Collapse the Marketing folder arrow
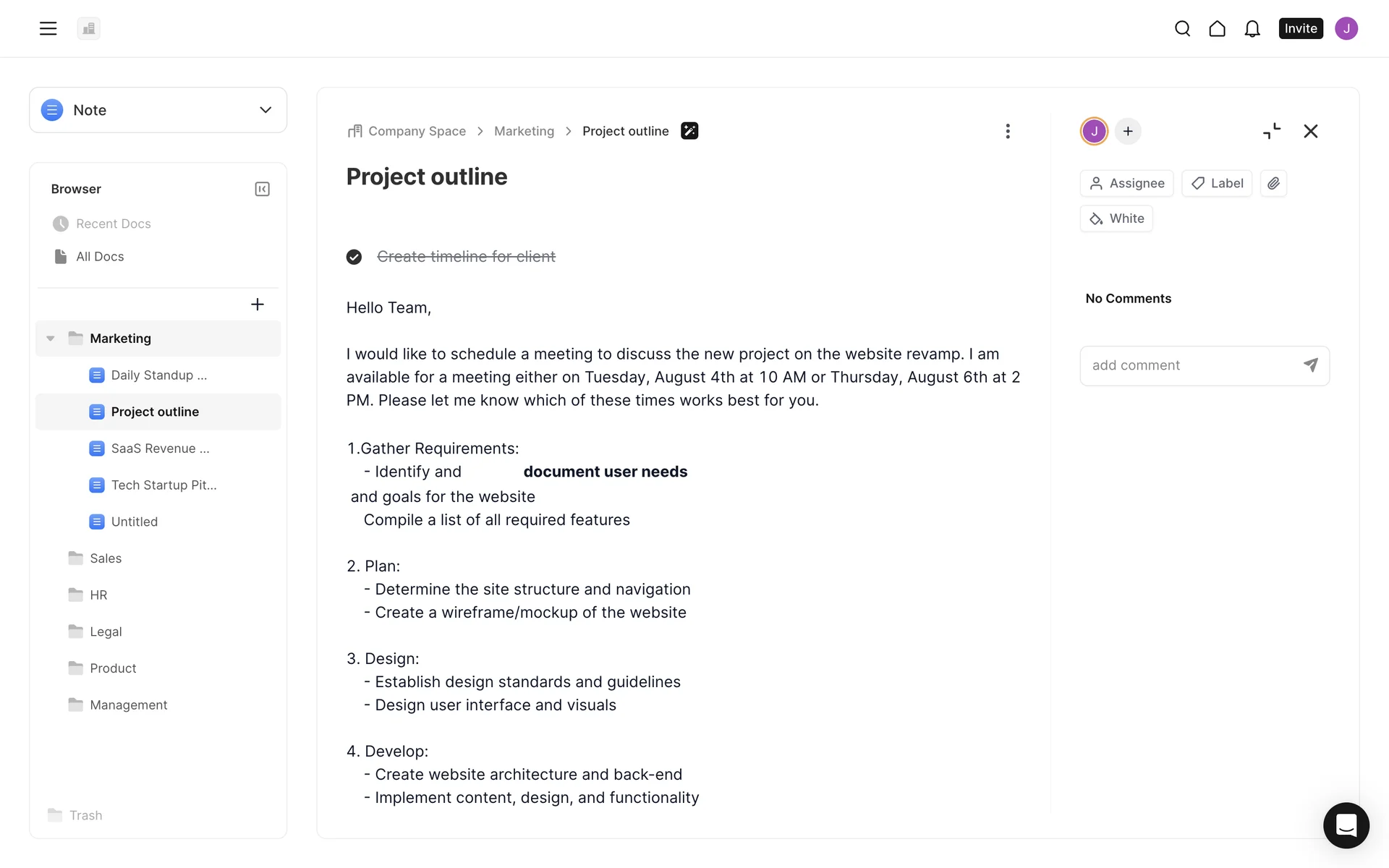The height and width of the screenshot is (868, 1389). click(51, 339)
